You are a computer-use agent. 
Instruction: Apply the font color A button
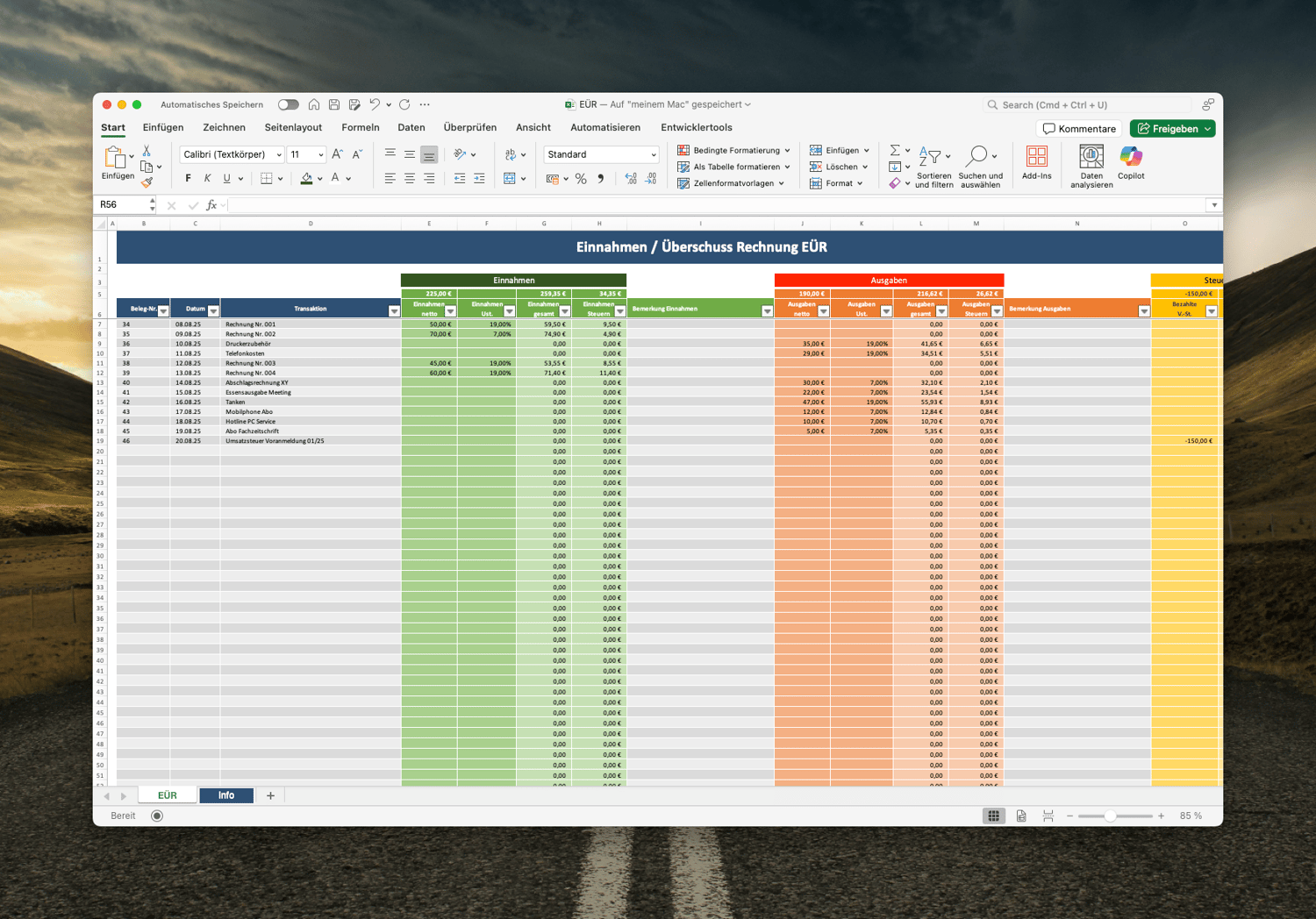coord(335,179)
